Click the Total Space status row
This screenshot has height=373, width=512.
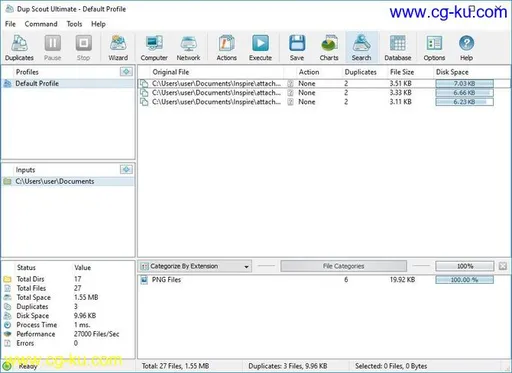point(68,297)
